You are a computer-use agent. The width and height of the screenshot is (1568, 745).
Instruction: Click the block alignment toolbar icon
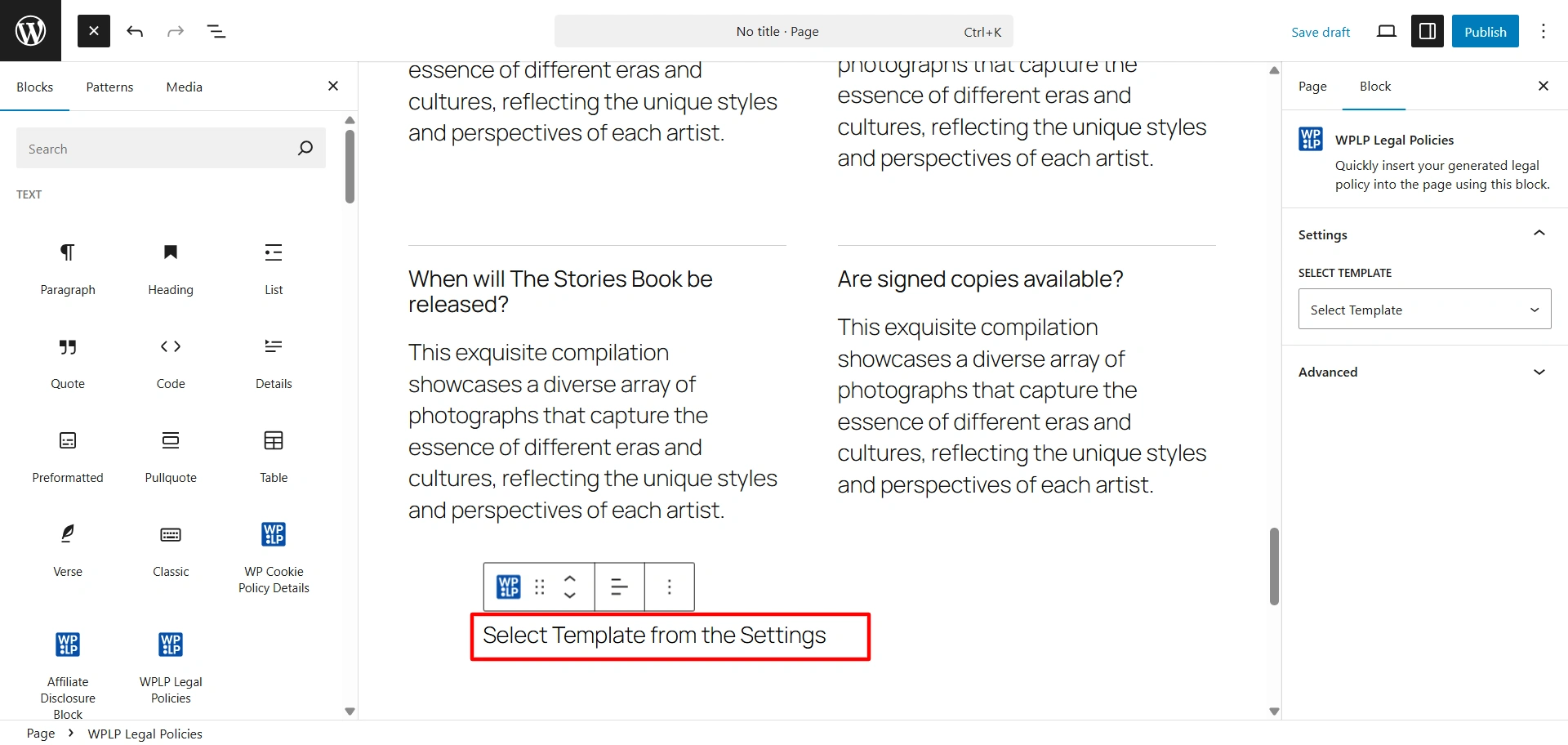tap(619, 587)
